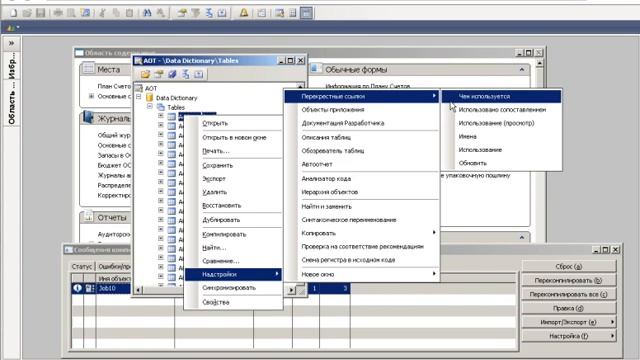Click the binoculars Find icon in main toolbar
640x360 pixels.
coord(147,13)
